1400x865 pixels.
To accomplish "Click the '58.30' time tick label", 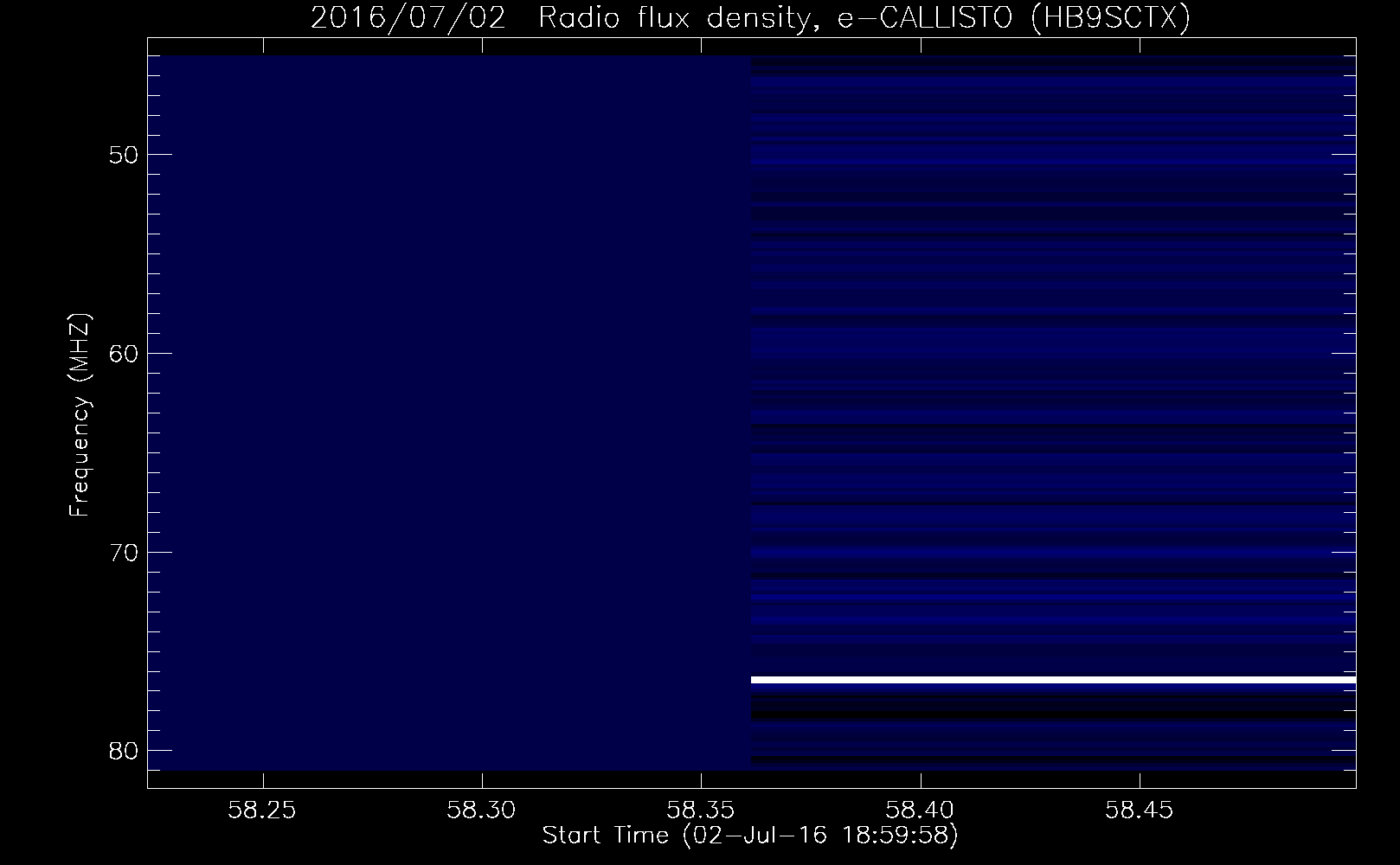I will tap(482, 810).
